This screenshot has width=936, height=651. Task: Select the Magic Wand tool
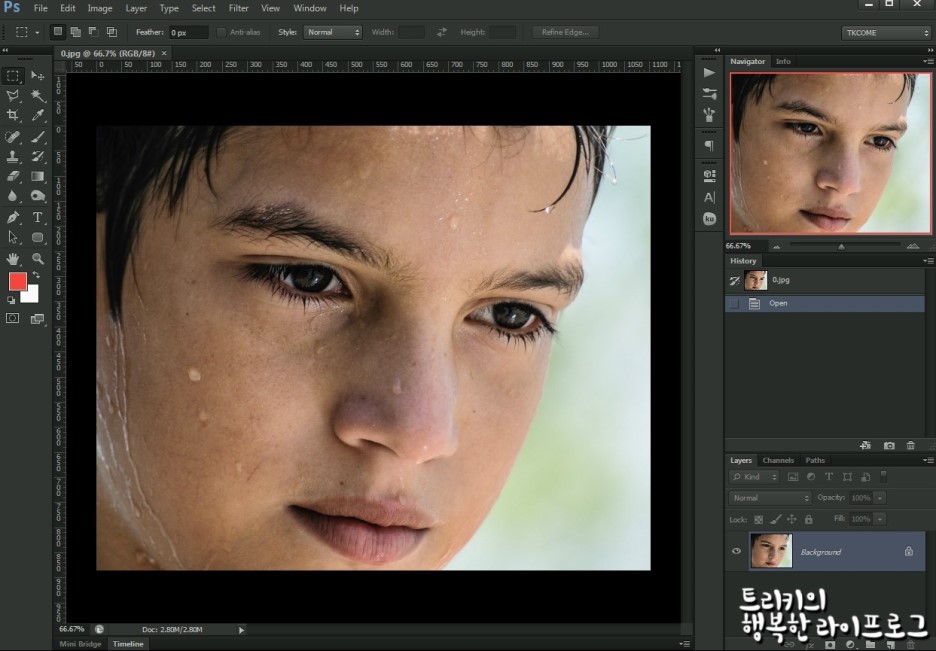click(x=38, y=96)
